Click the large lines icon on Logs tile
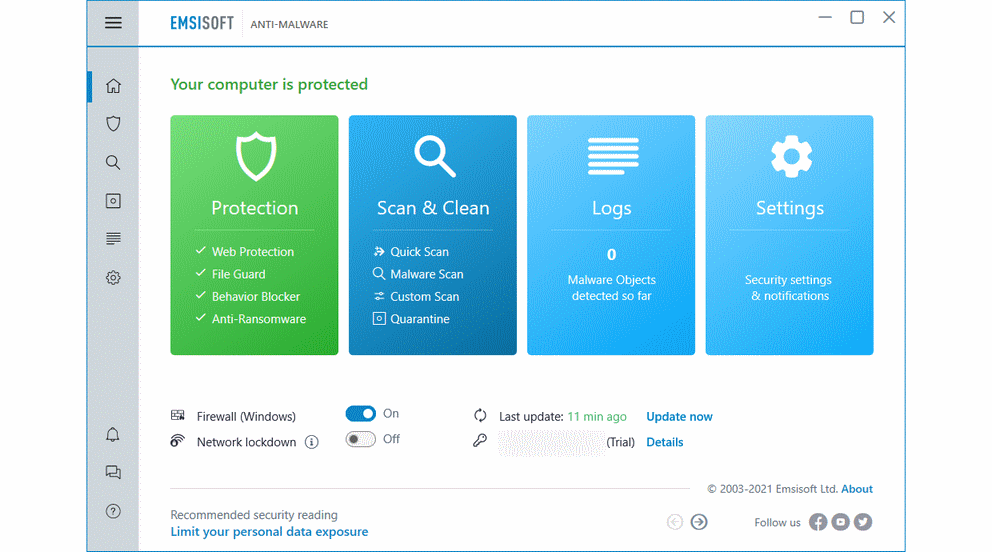 612,156
